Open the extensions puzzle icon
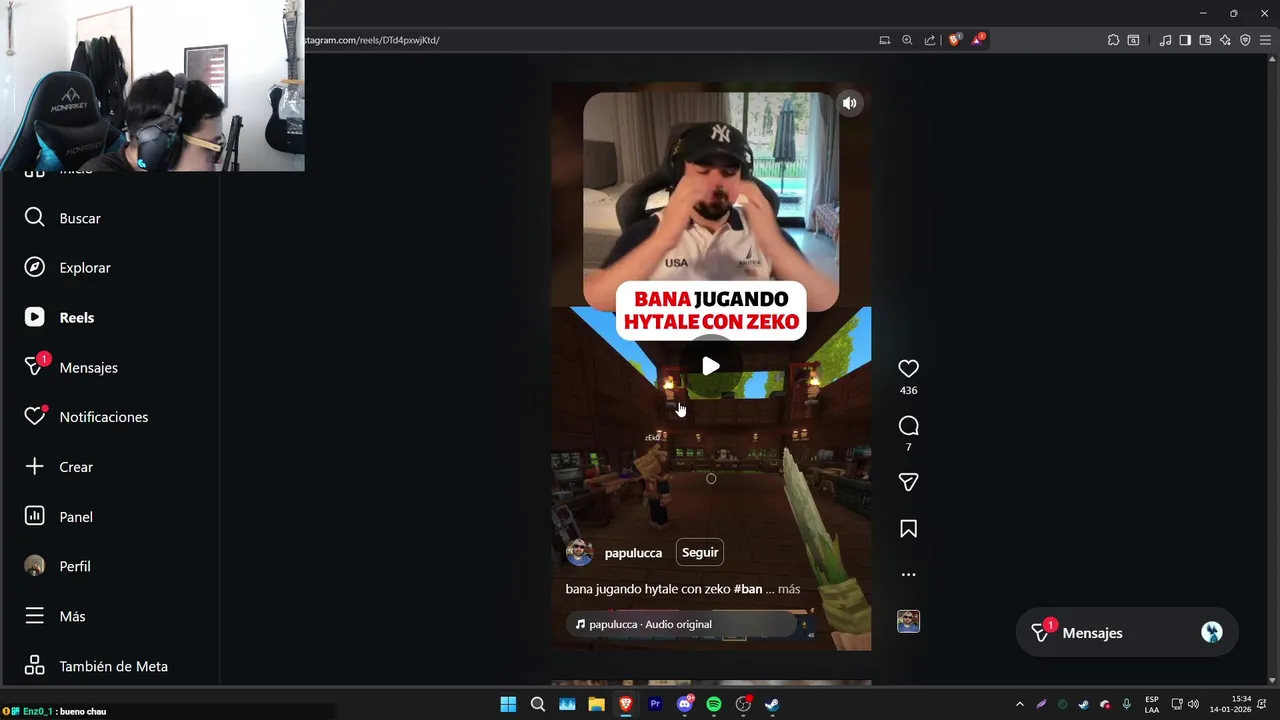Viewport: 1280px width, 720px height. point(1113,40)
